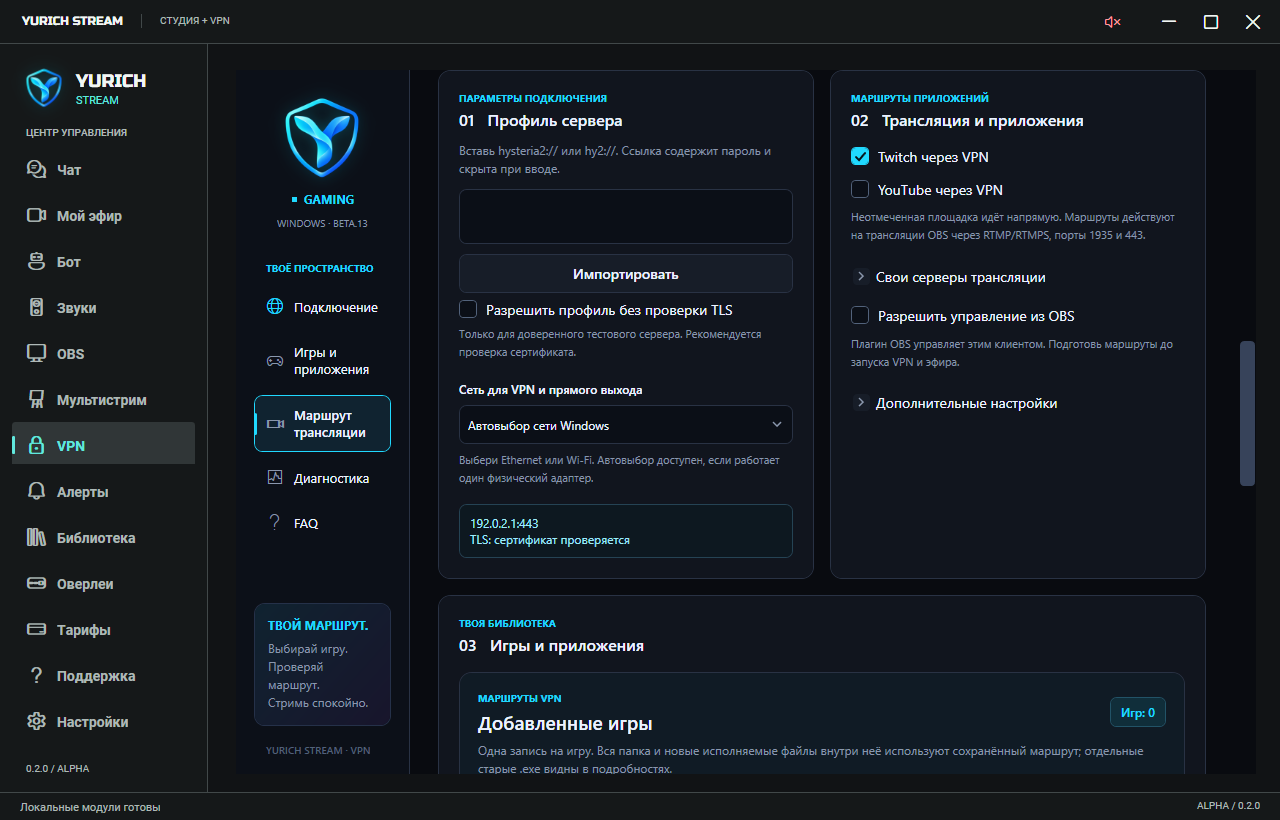This screenshot has width=1280, height=820.
Task: Click the Библиотека books icon
Action: 37,538
